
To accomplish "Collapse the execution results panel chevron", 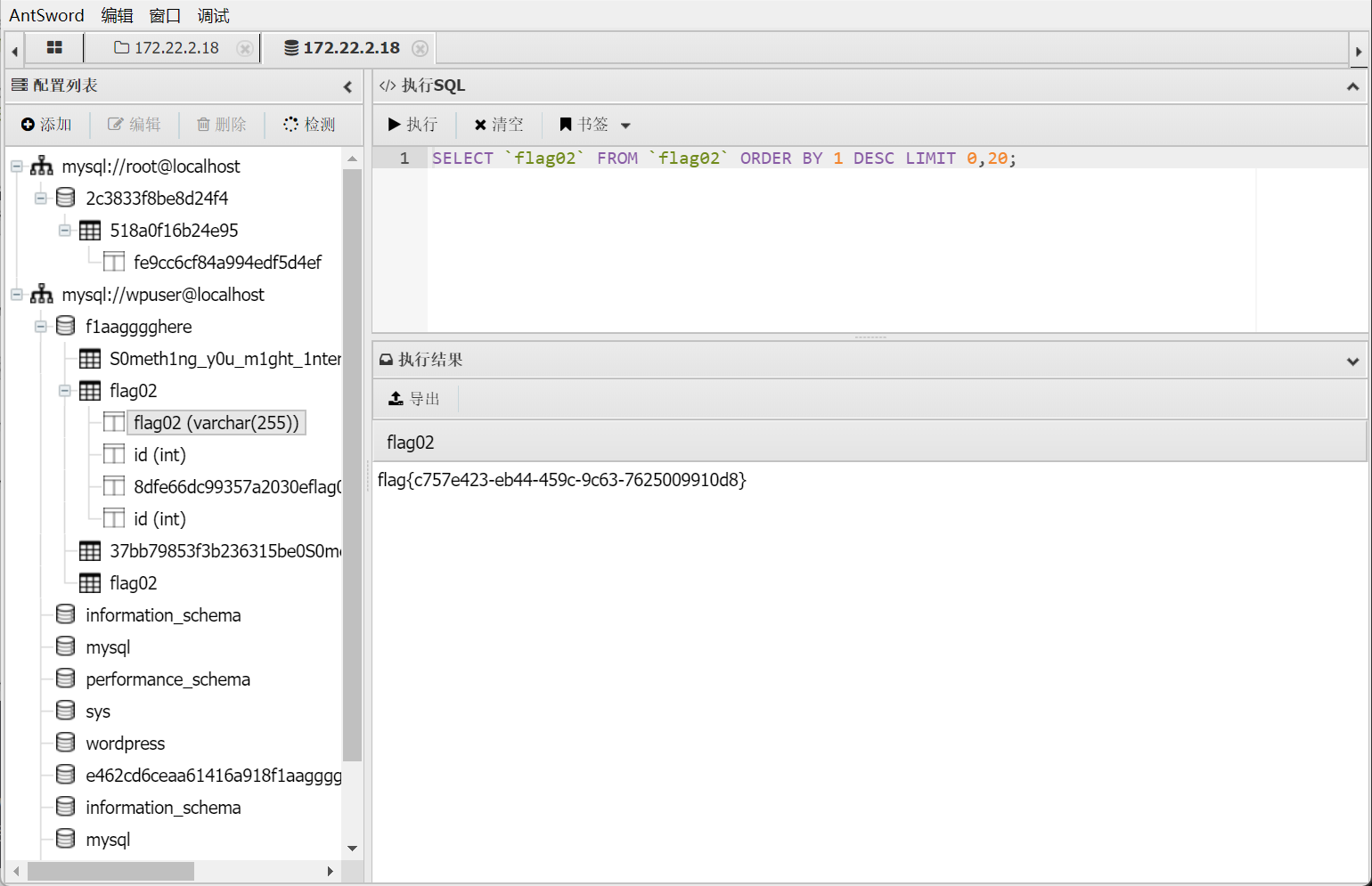I will click(1352, 361).
